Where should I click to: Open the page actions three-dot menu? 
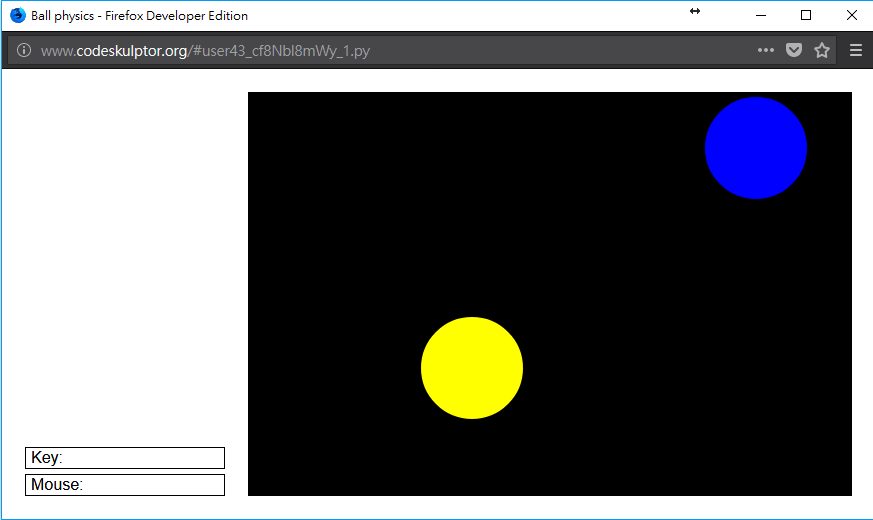[x=765, y=51]
